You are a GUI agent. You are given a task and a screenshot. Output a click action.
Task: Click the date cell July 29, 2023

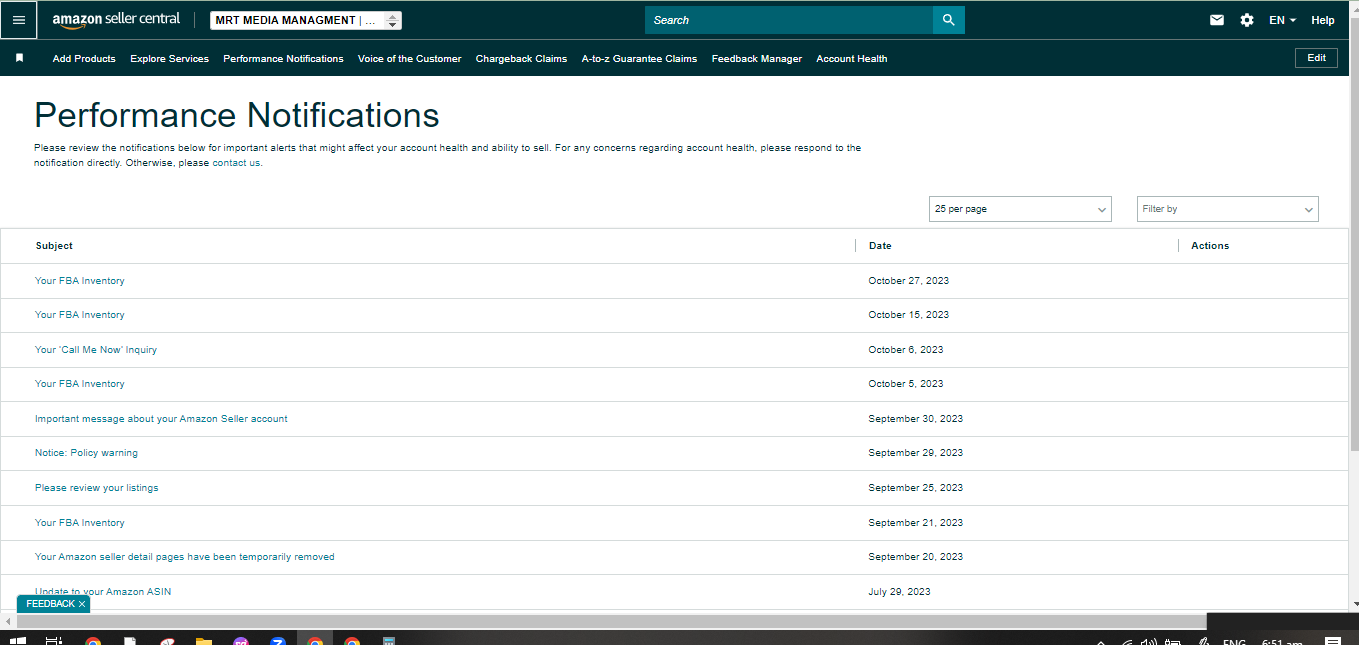tap(900, 592)
